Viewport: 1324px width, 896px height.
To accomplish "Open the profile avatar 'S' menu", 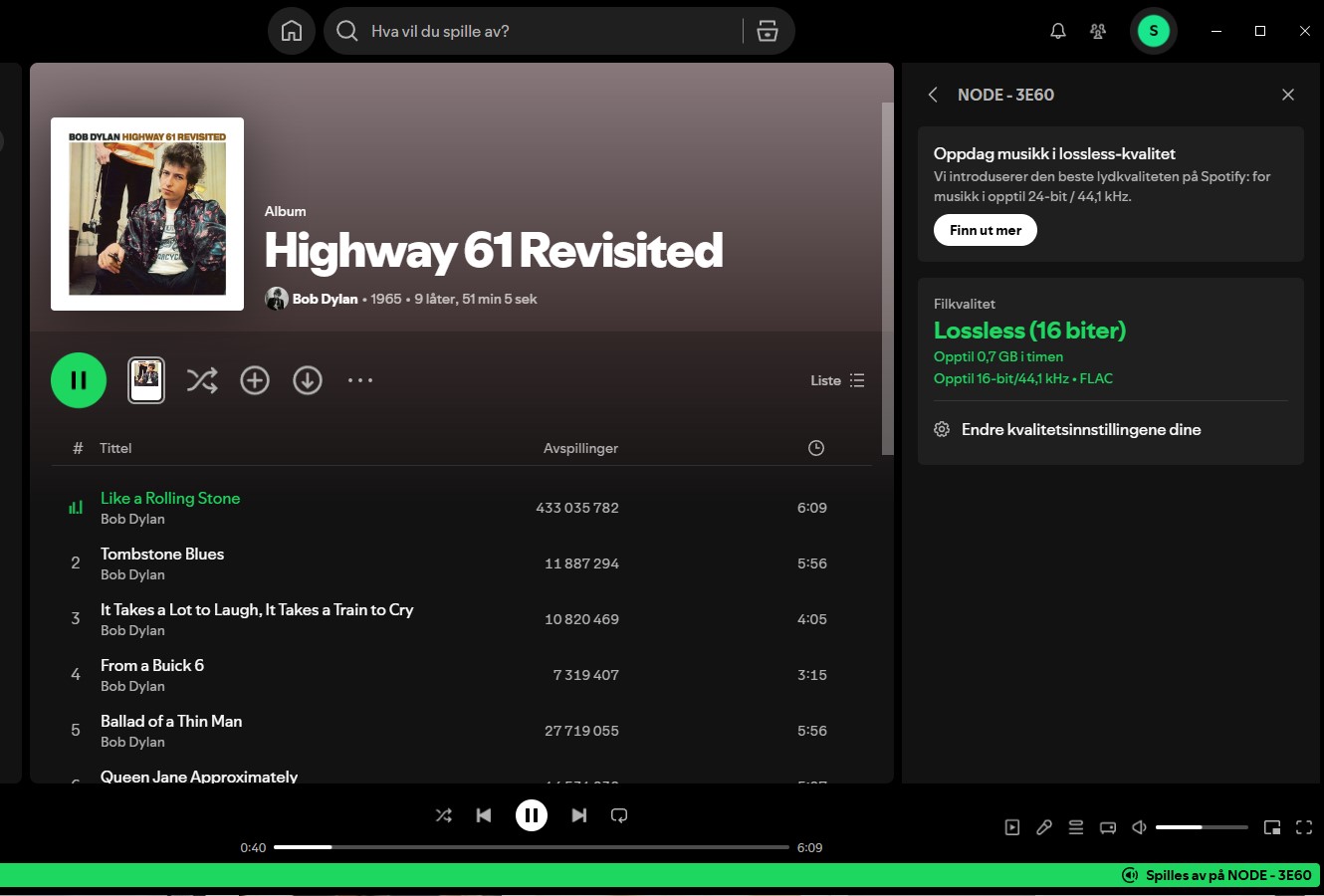I will [1154, 31].
